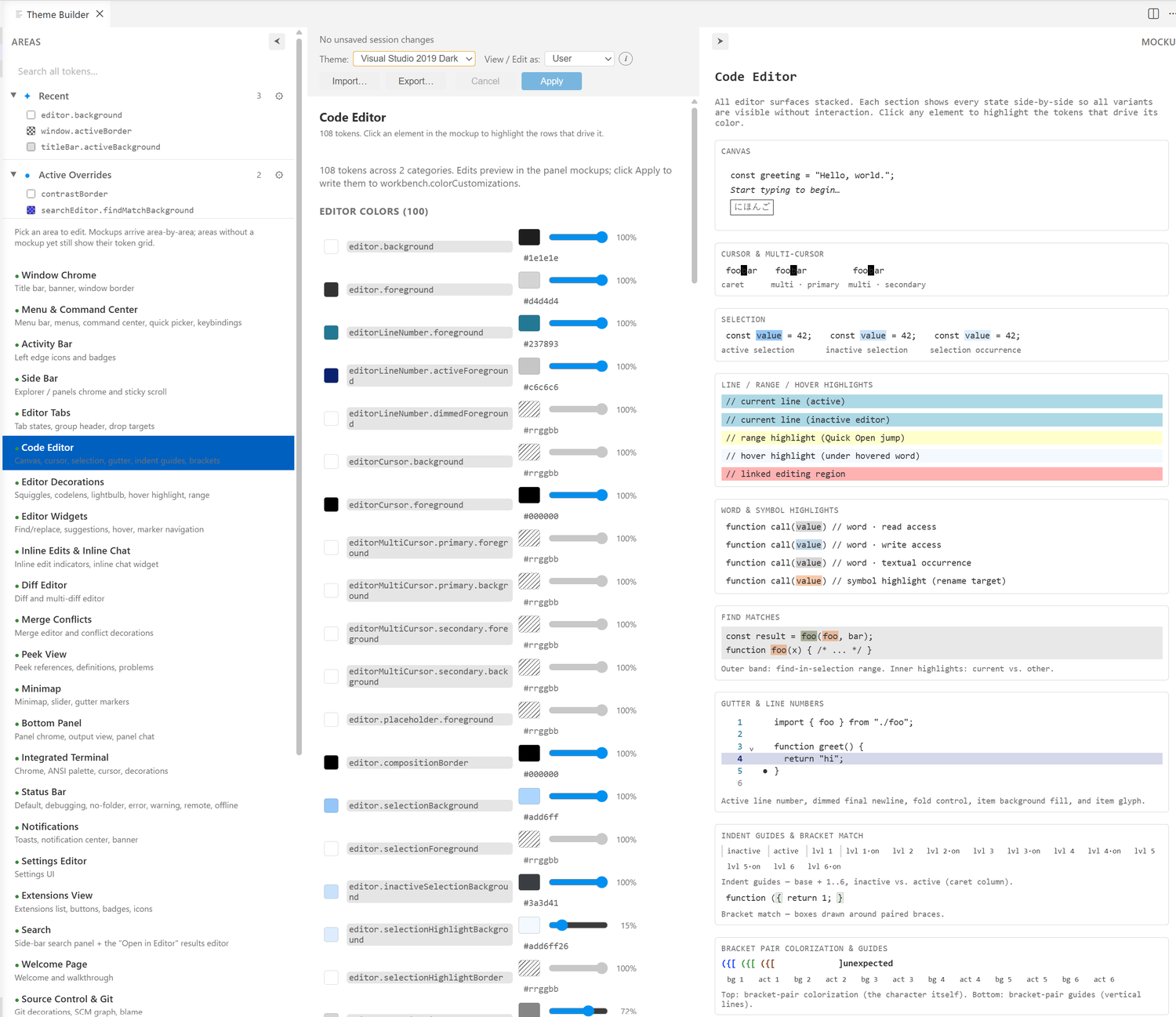Click '// linked editing region' highlight line
Viewport: 1176px width, 1017px height.
tap(942, 474)
